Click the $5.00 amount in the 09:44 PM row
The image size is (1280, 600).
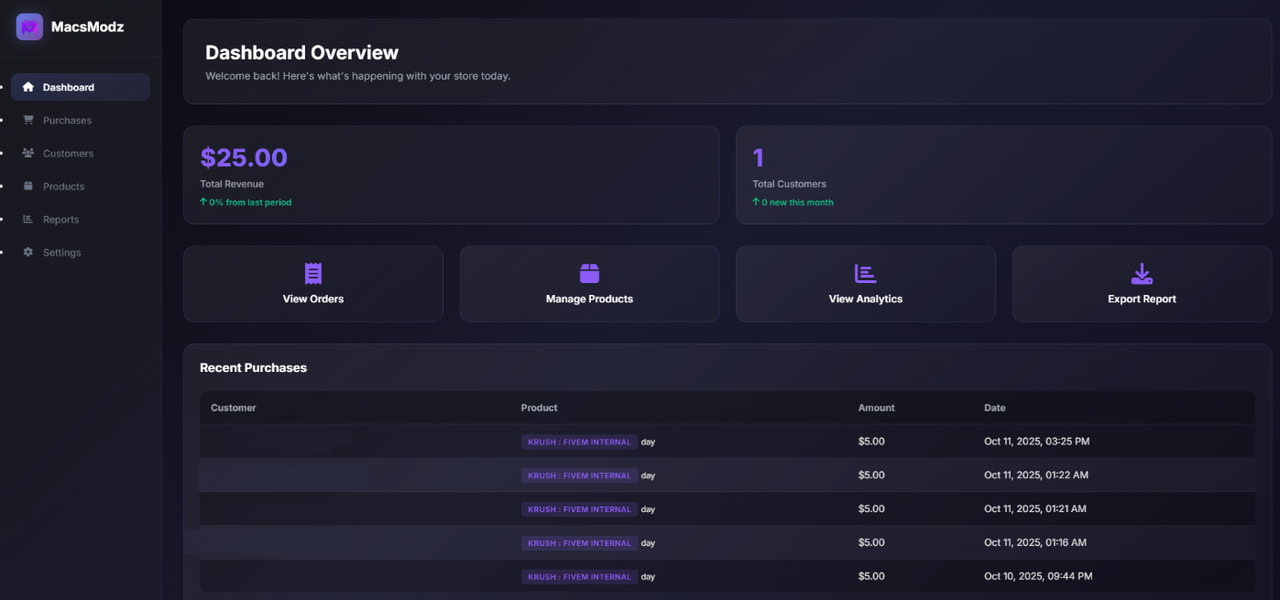click(871, 576)
